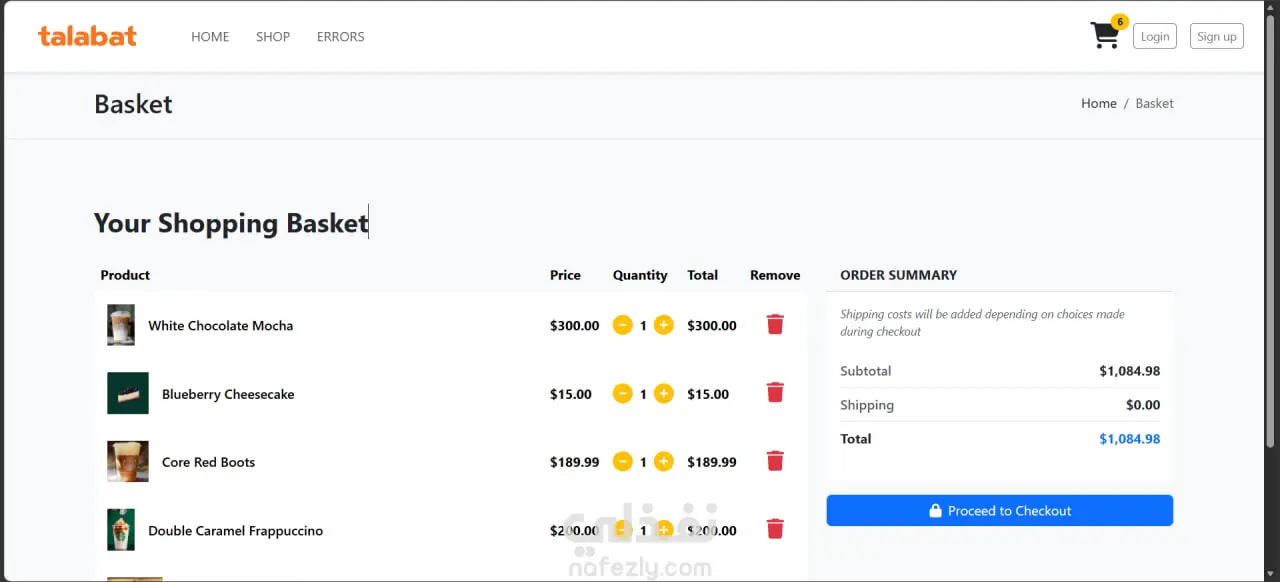
Task: Increase White Chocolate Mocha quantity with plus
Action: coord(664,325)
